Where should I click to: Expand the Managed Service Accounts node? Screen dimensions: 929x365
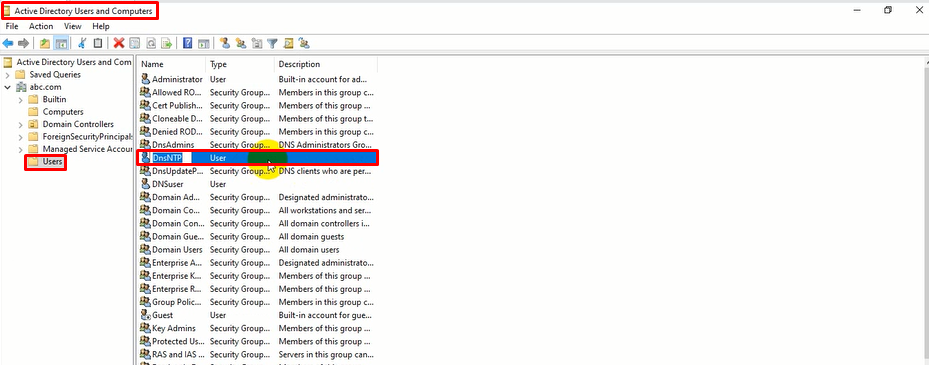(21, 149)
